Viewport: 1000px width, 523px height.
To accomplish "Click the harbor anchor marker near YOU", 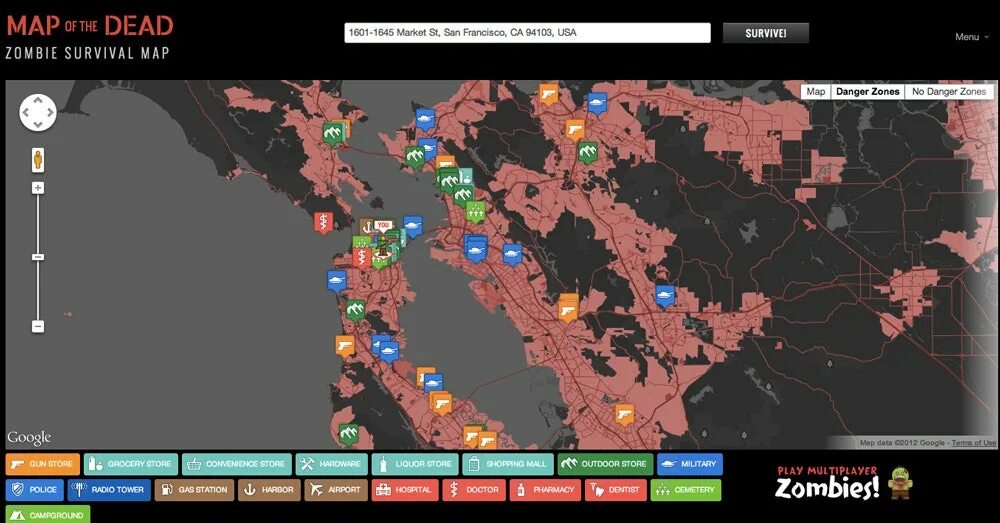I will [366, 227].
